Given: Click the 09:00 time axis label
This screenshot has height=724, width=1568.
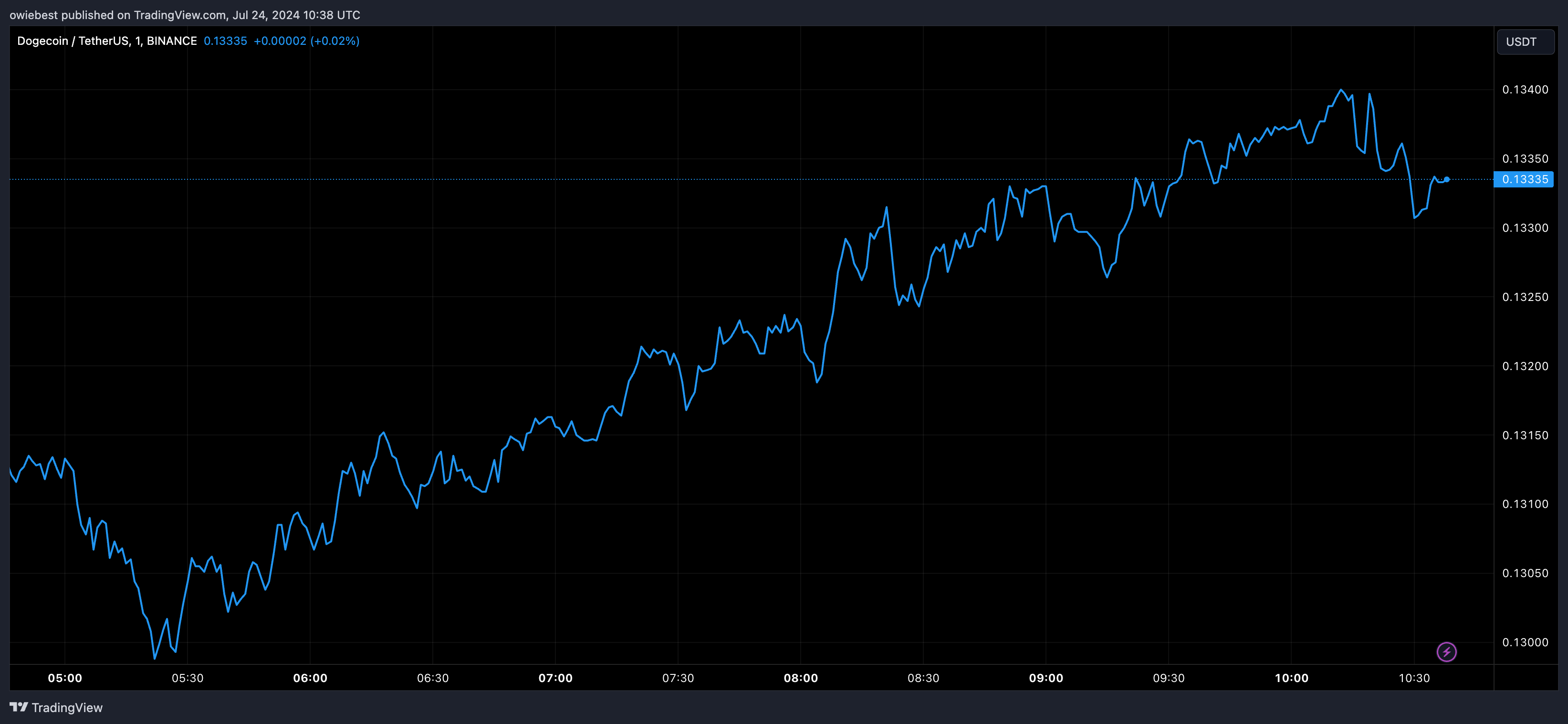Looking at the screenshot, I should click(x=1046, y=678).
